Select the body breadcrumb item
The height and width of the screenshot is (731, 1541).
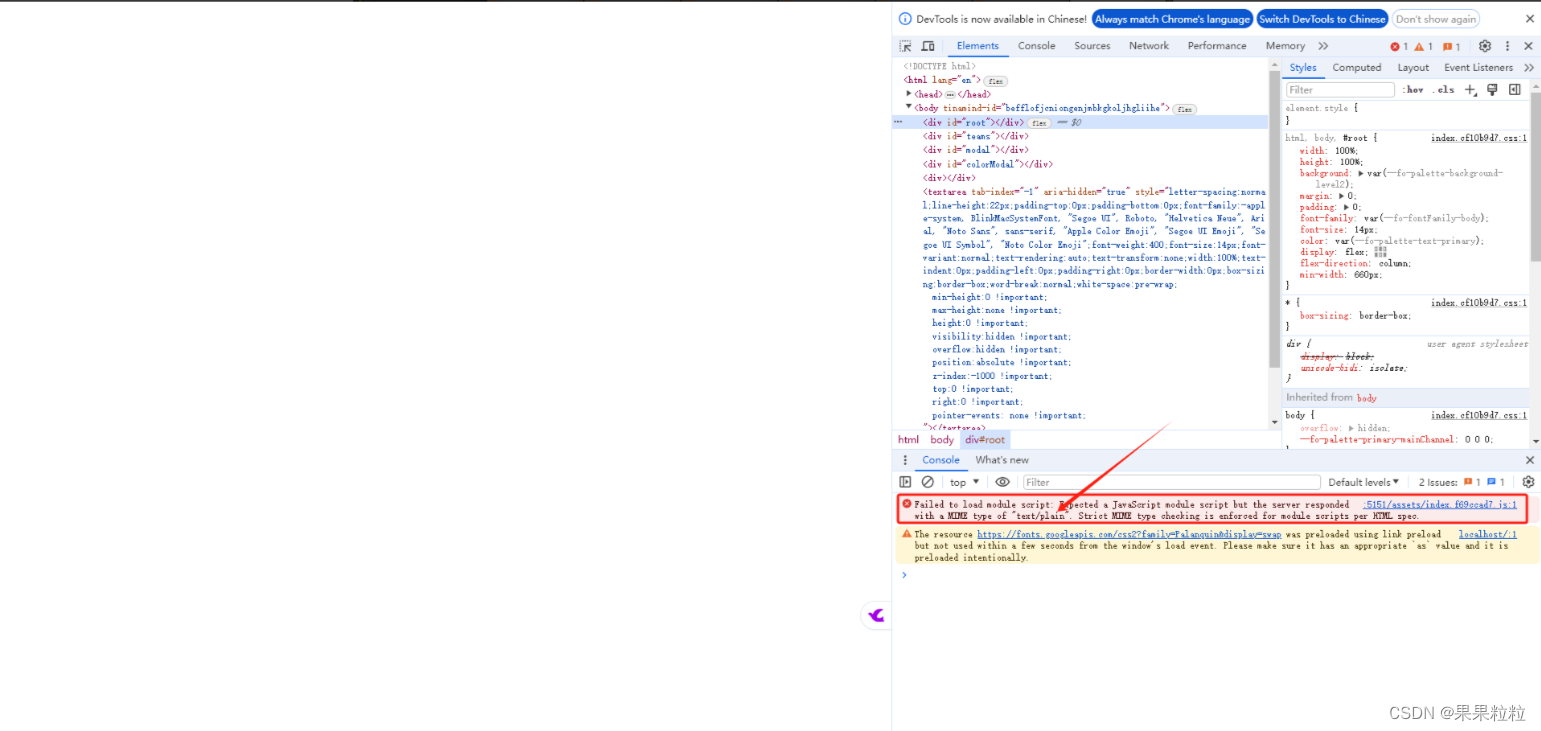[942, 440]
